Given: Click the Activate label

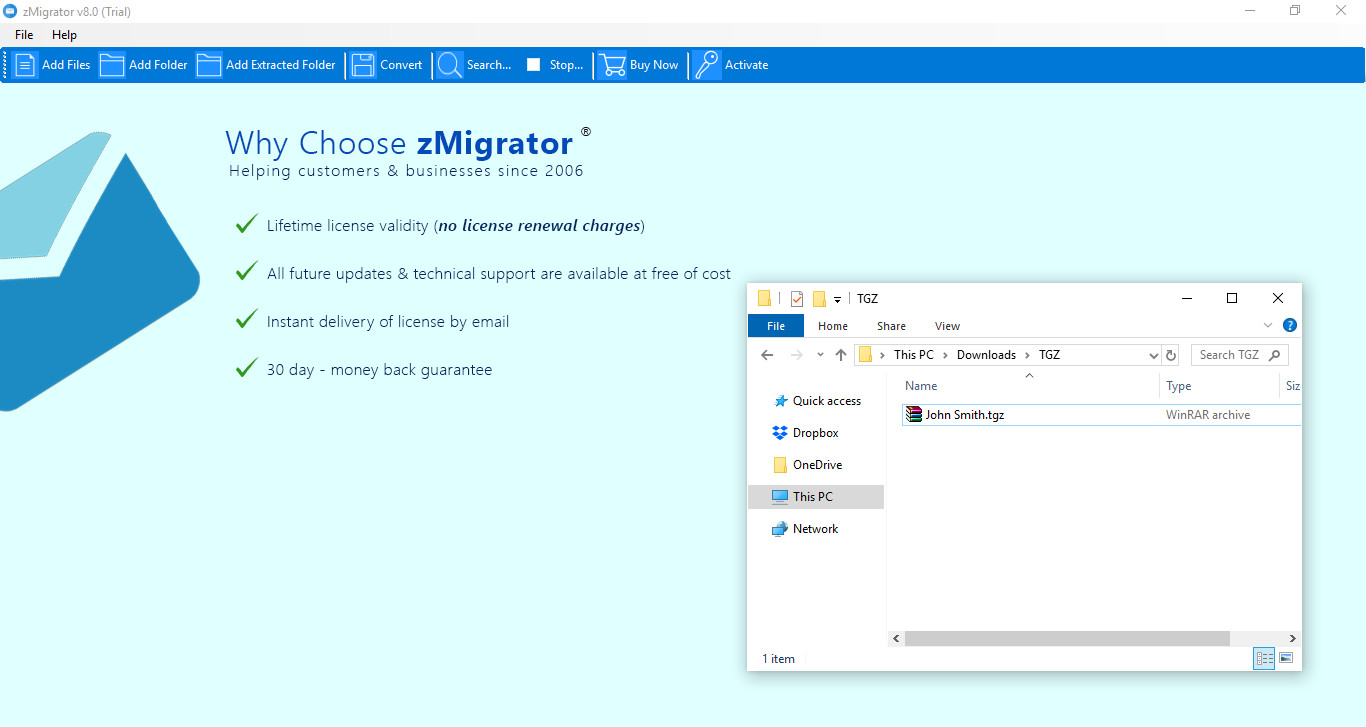Looking at the screenshot, I should click(747, 65).
